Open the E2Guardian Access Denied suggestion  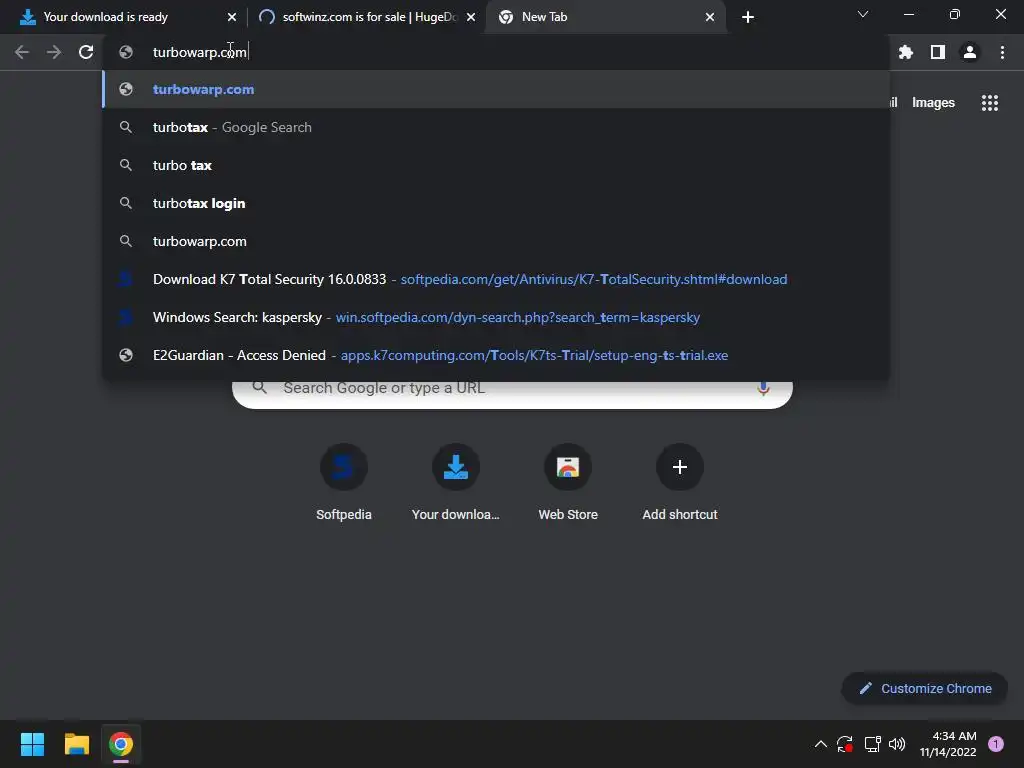click(x=496, y=355)
